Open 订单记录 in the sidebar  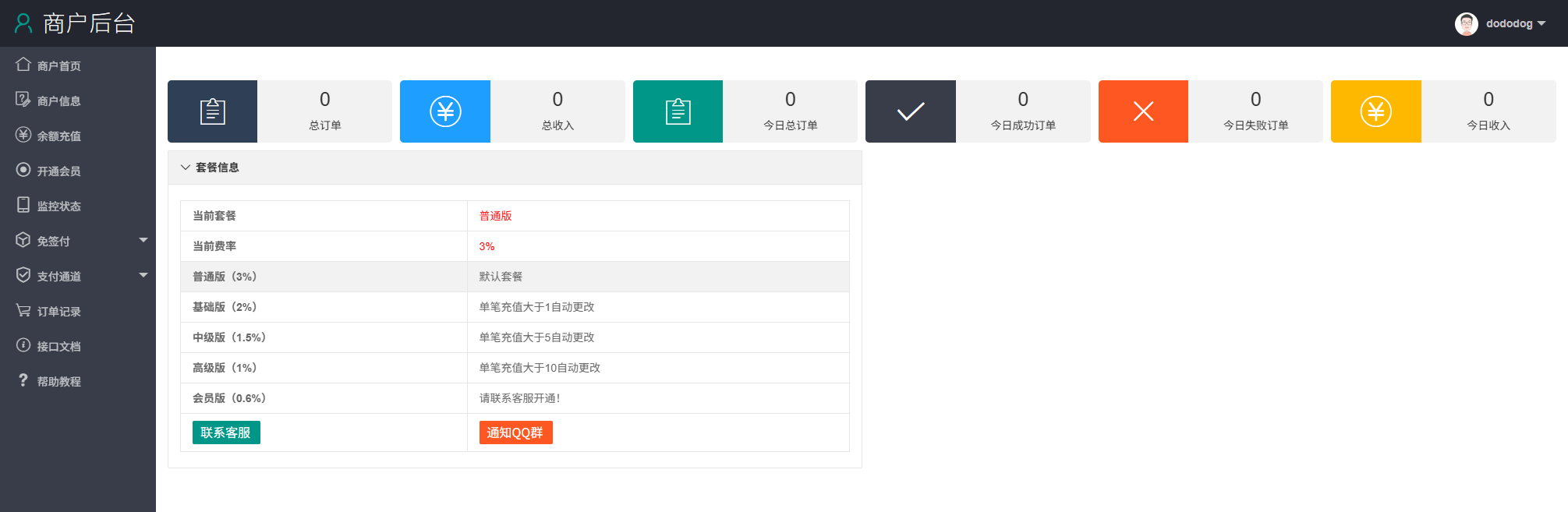coord(58,312)
